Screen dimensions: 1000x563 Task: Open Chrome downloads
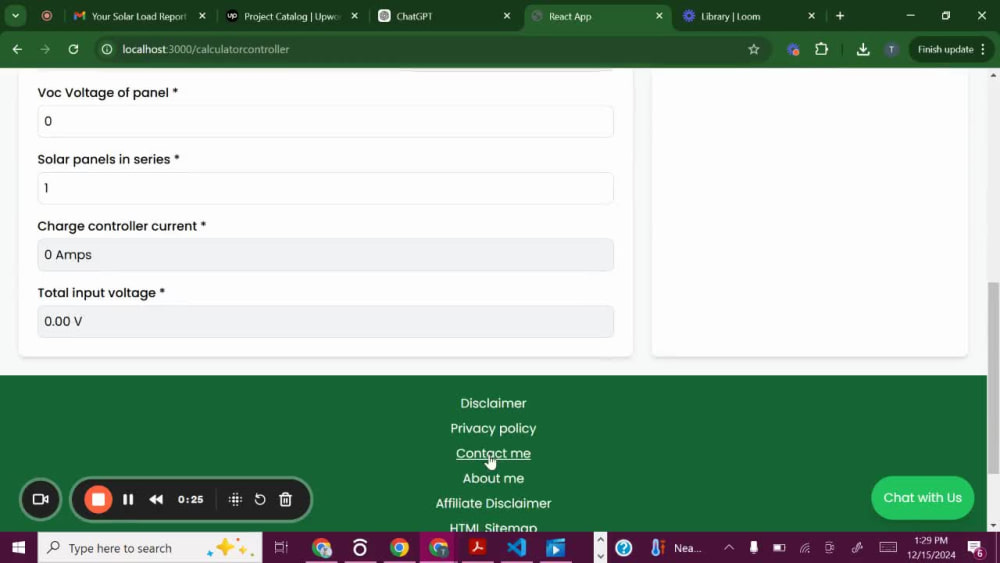[863, 49]
